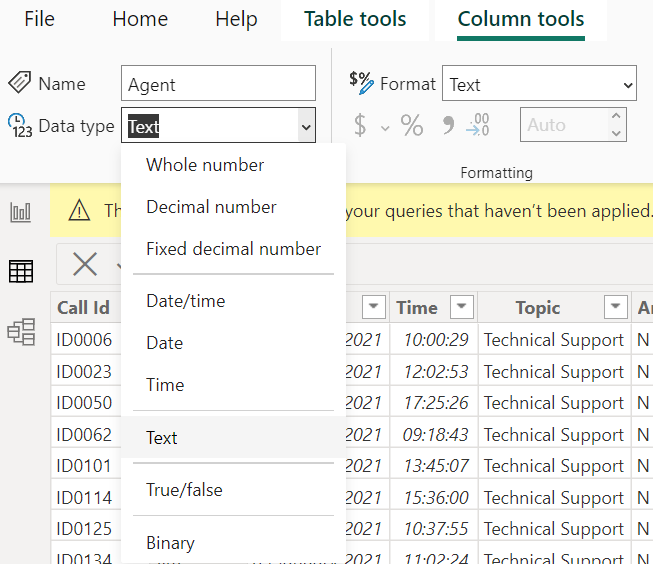This screenshot has width=653, height=564.
Task: Select time cell 09:18:43
Action: click(435, 434)
